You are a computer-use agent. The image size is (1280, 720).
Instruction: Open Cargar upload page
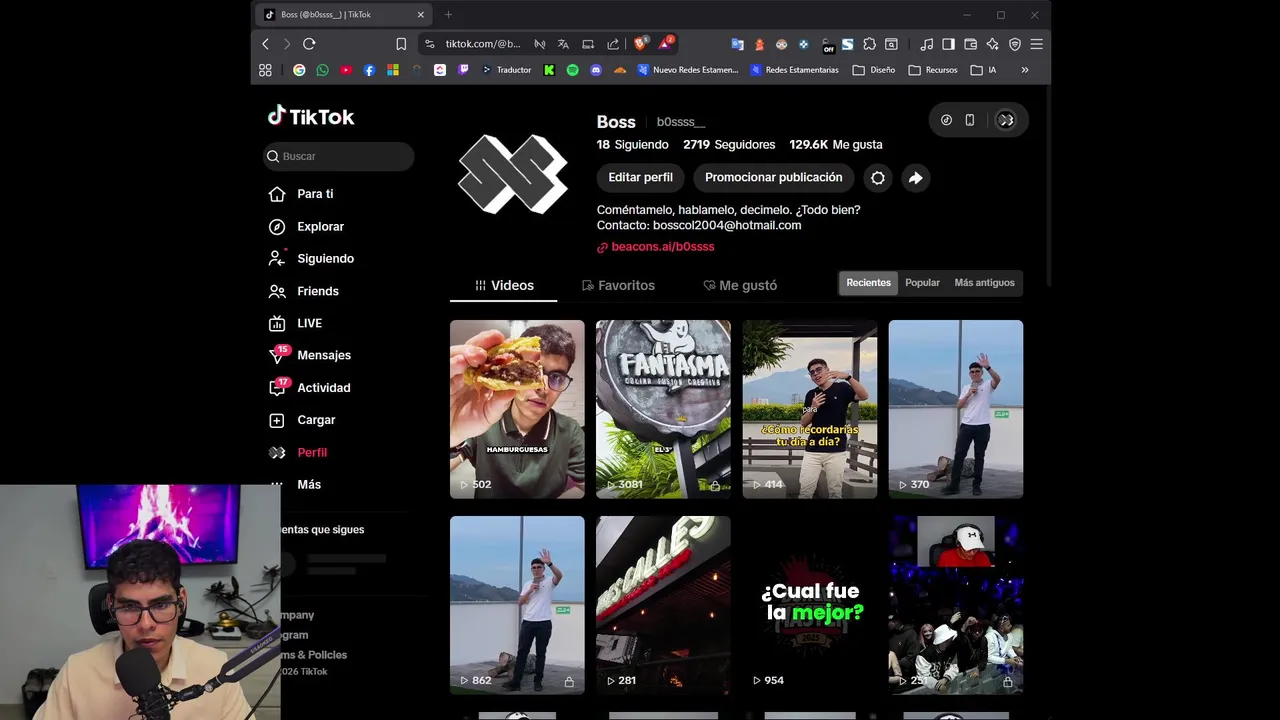(x=302, y=420)
